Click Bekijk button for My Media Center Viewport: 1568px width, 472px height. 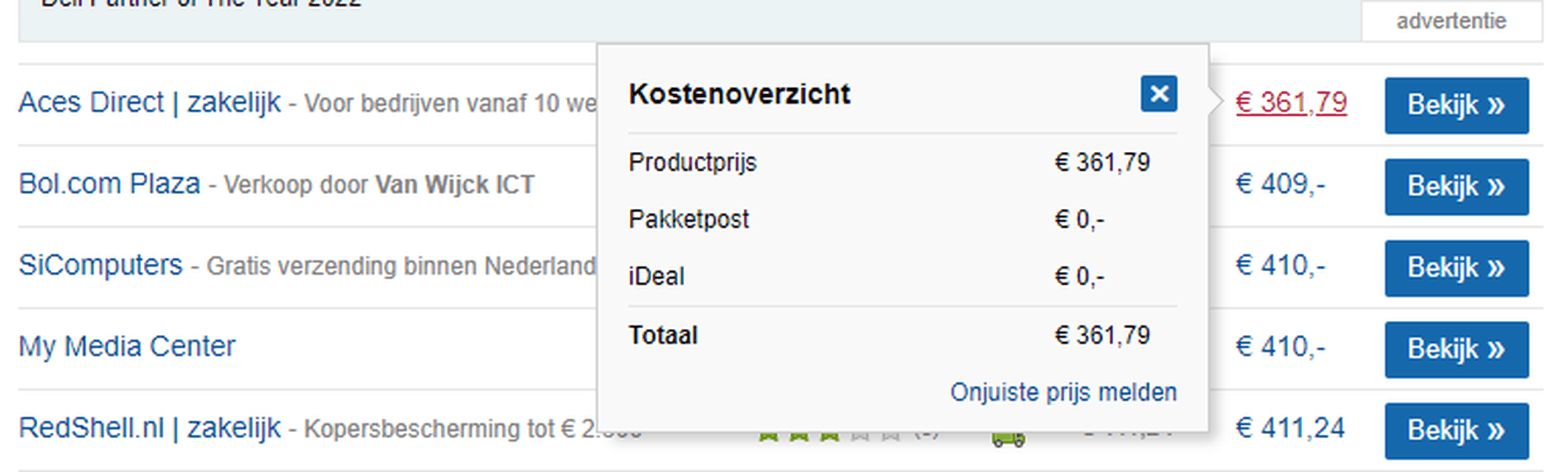point(1457,350)
